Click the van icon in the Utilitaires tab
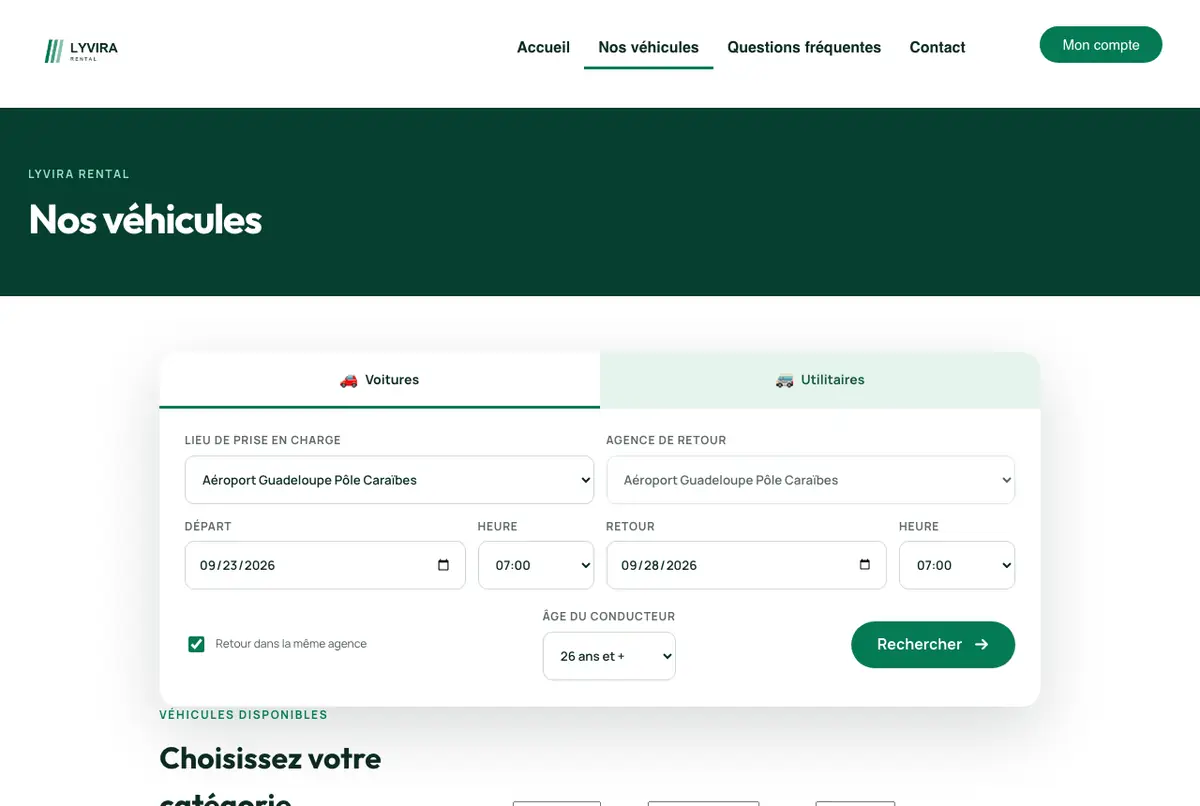This screenshot has height=806, width=1200. [784, 381]
